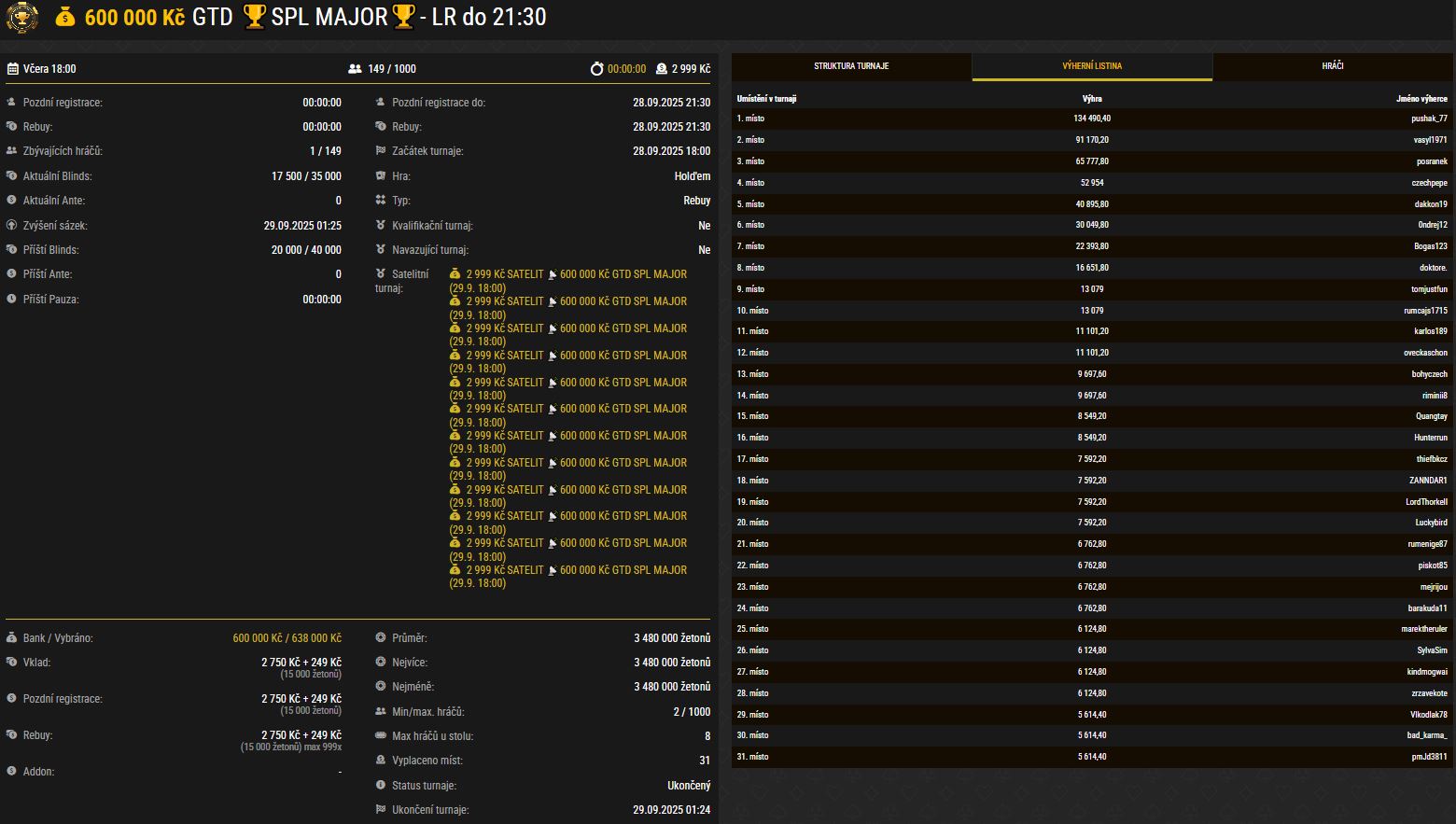Click the Umístění v turnaji column header
Screen dimensions: 1456x824
tap(766, 99)
